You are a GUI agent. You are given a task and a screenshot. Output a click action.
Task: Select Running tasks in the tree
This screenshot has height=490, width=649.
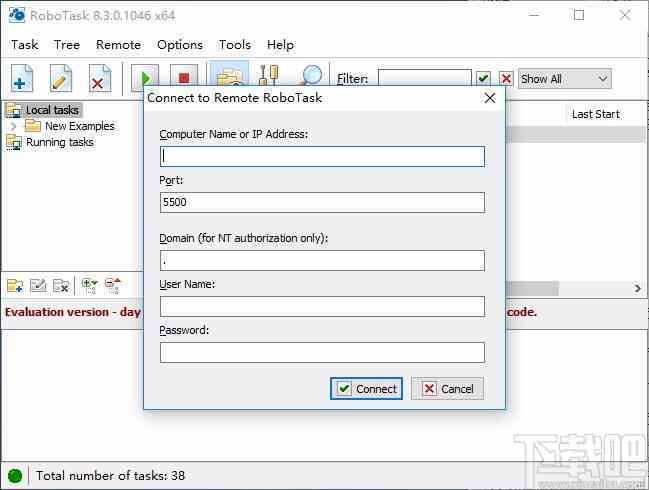pos(60,142)
